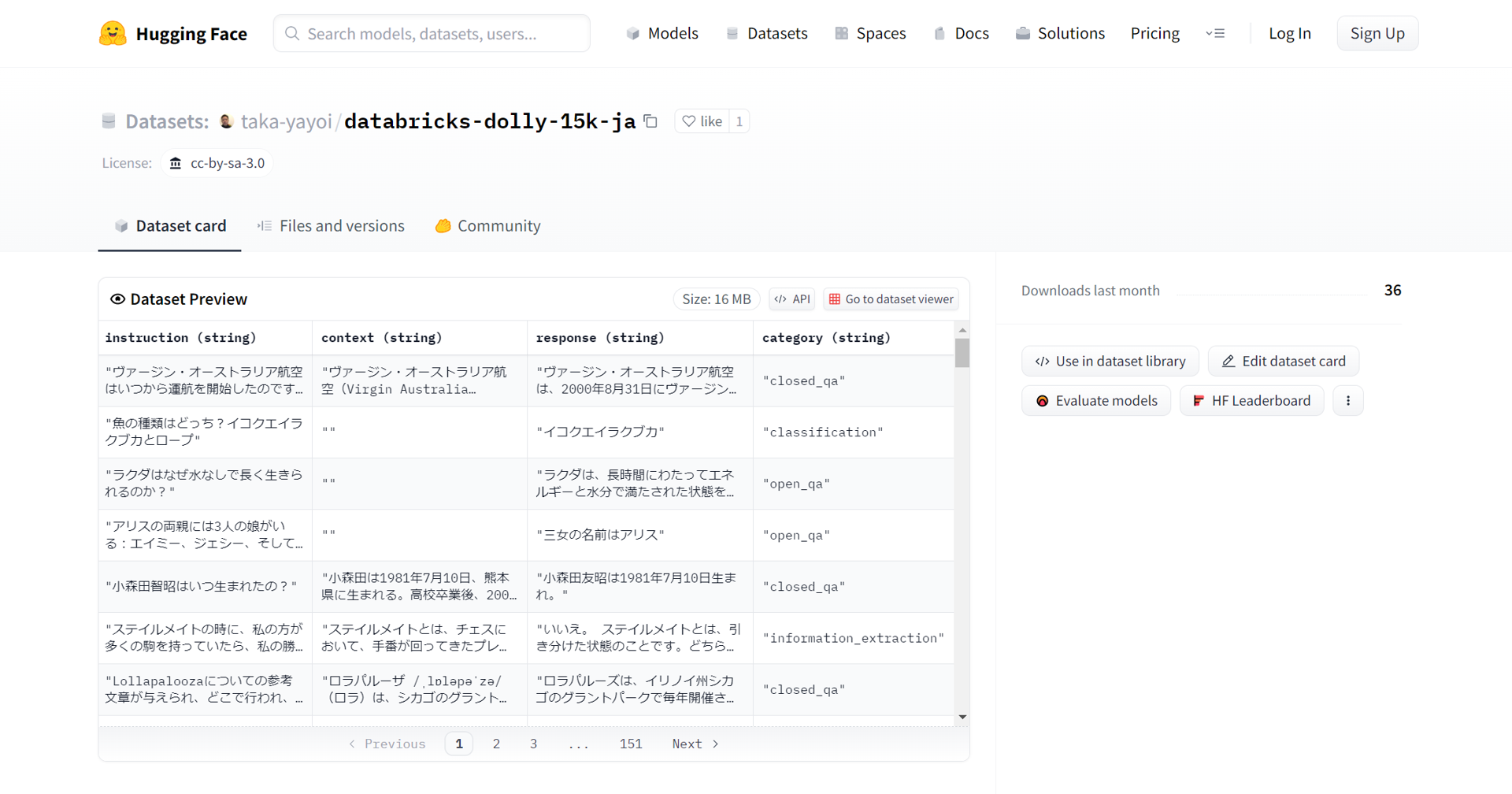Click the Datasets stack icon beside the title
The width and height of the screenshot is (1512, 794).
109,121
